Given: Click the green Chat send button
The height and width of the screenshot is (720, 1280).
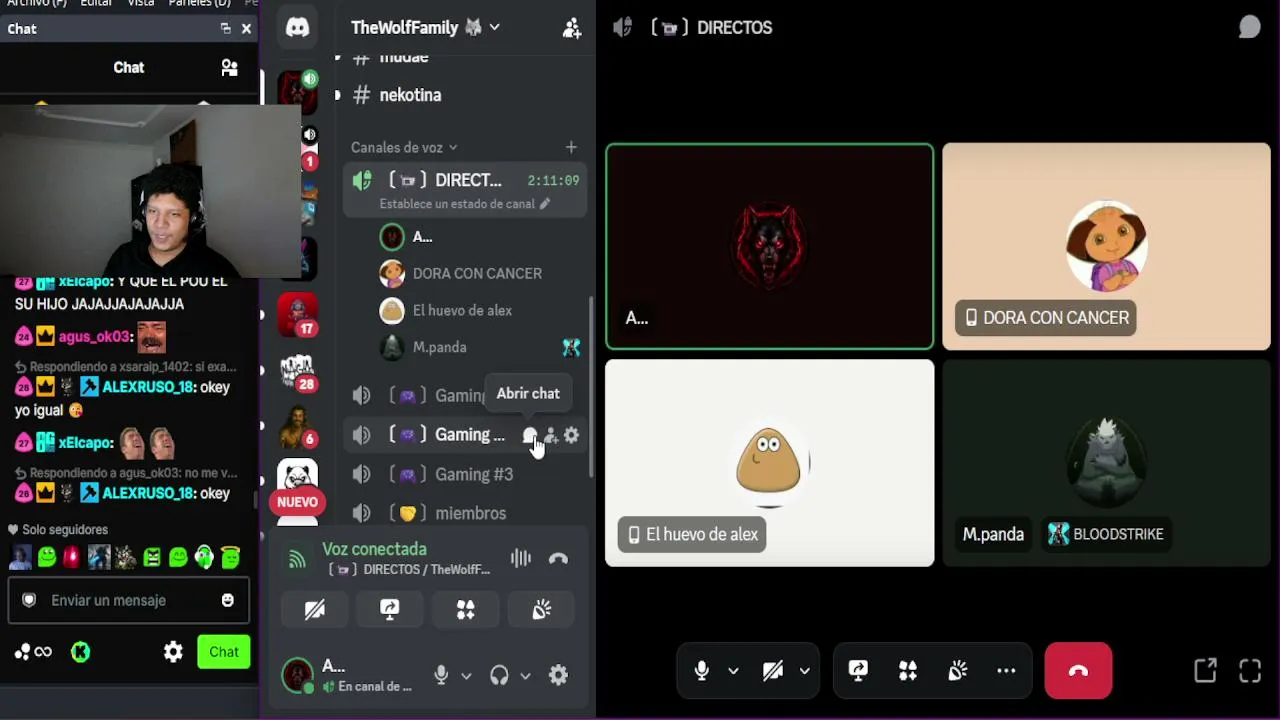Looking at the screenshot, I should point(224,652).
